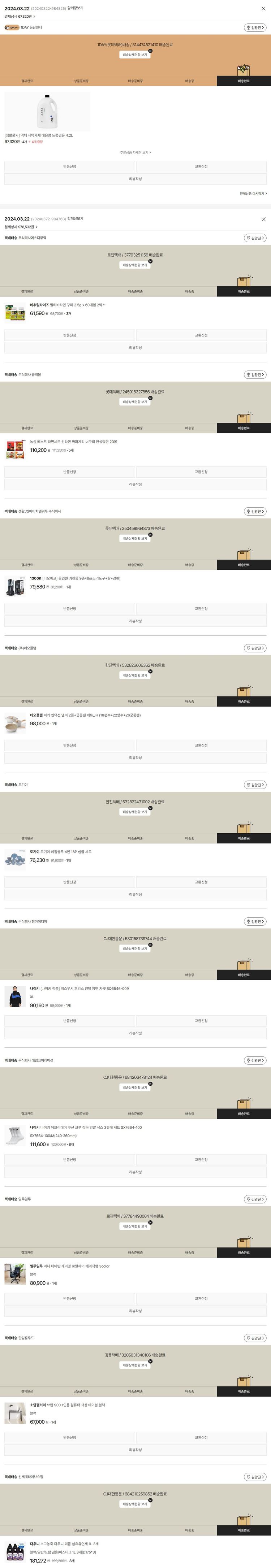Expand 주문상품 자세히 보기
This screenshot has height=1568, width=271.
point(135,153)
